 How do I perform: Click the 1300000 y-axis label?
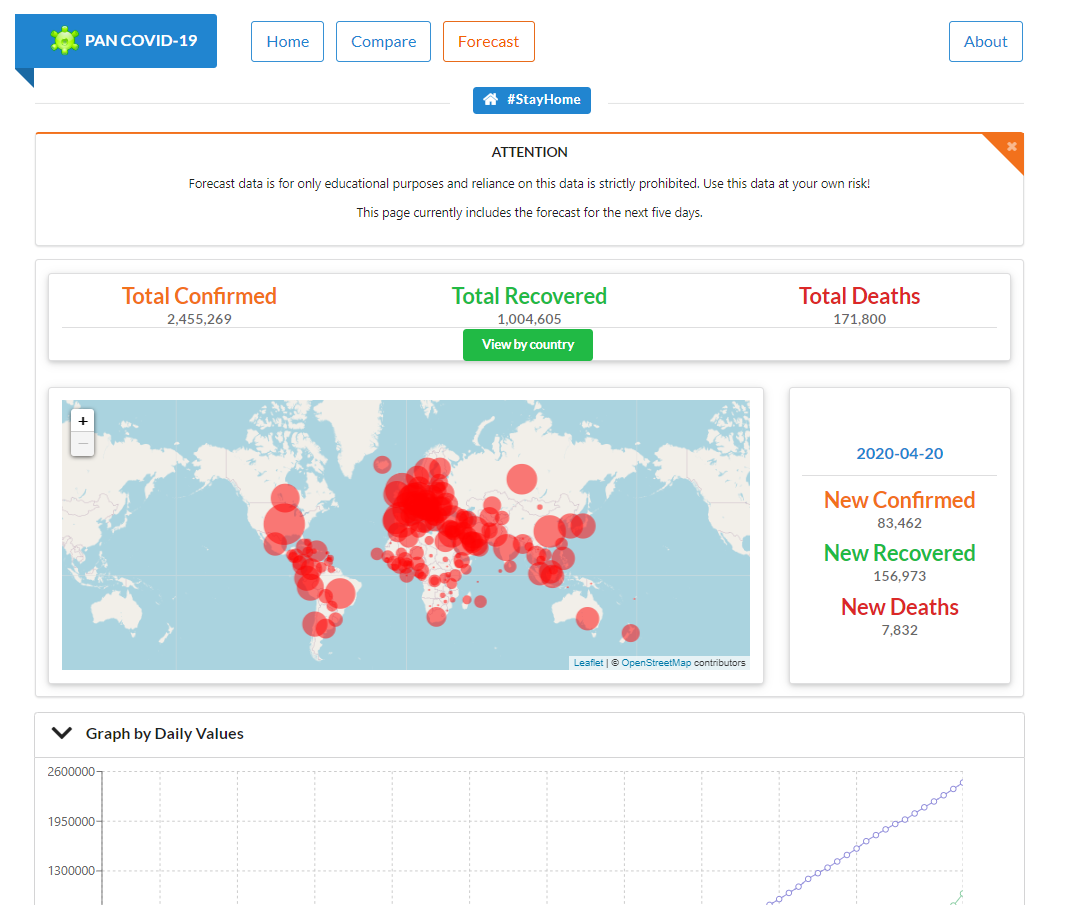(x=71, y=871)
